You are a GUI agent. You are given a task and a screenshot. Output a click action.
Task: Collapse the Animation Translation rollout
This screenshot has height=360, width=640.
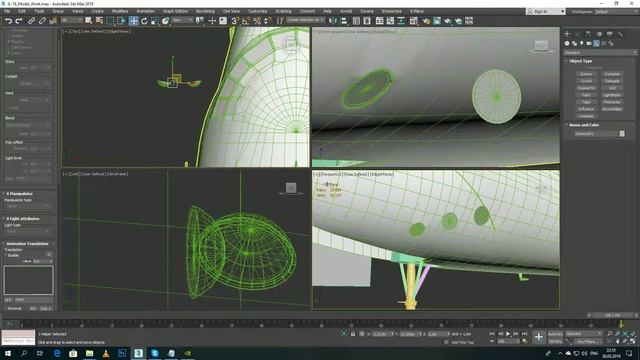coord(27,244)
